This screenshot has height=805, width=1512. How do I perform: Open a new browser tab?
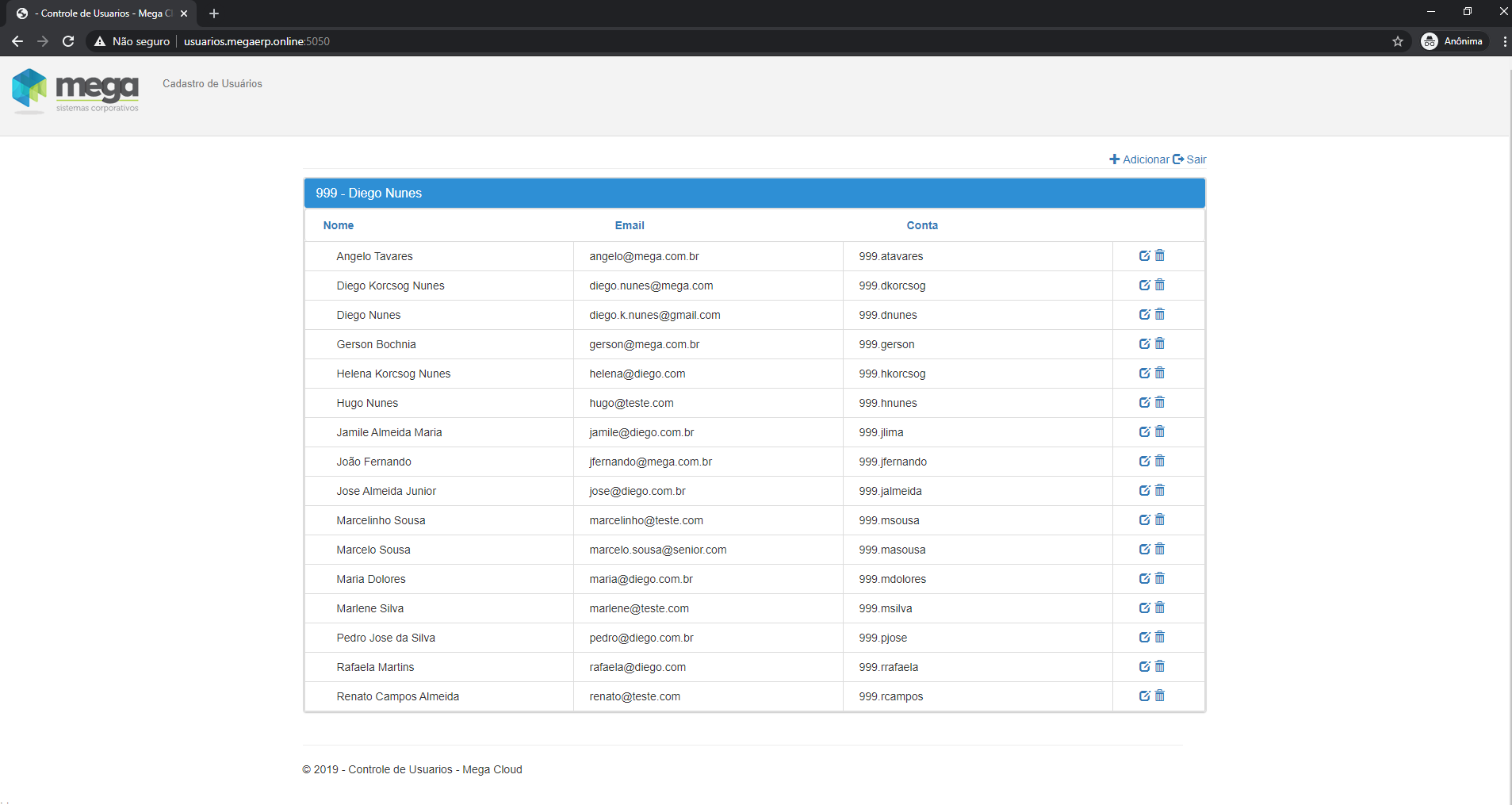point(214,13)
